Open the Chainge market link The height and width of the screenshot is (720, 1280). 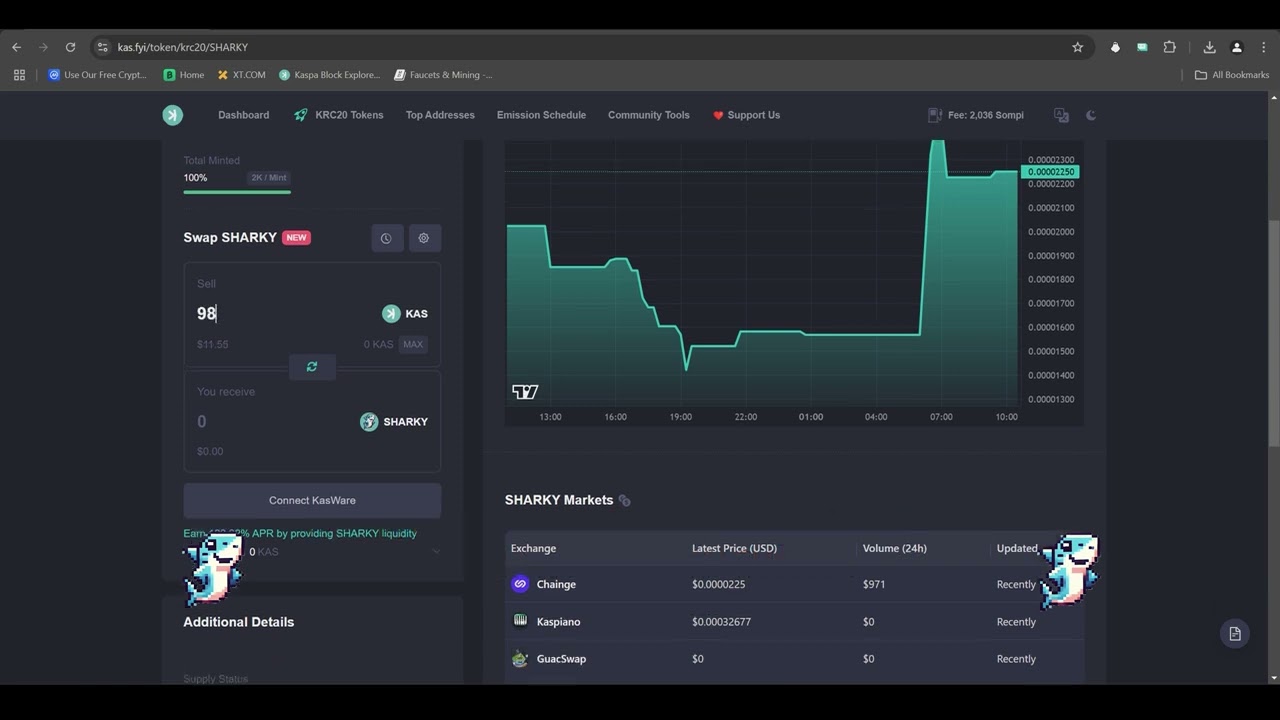556,584
